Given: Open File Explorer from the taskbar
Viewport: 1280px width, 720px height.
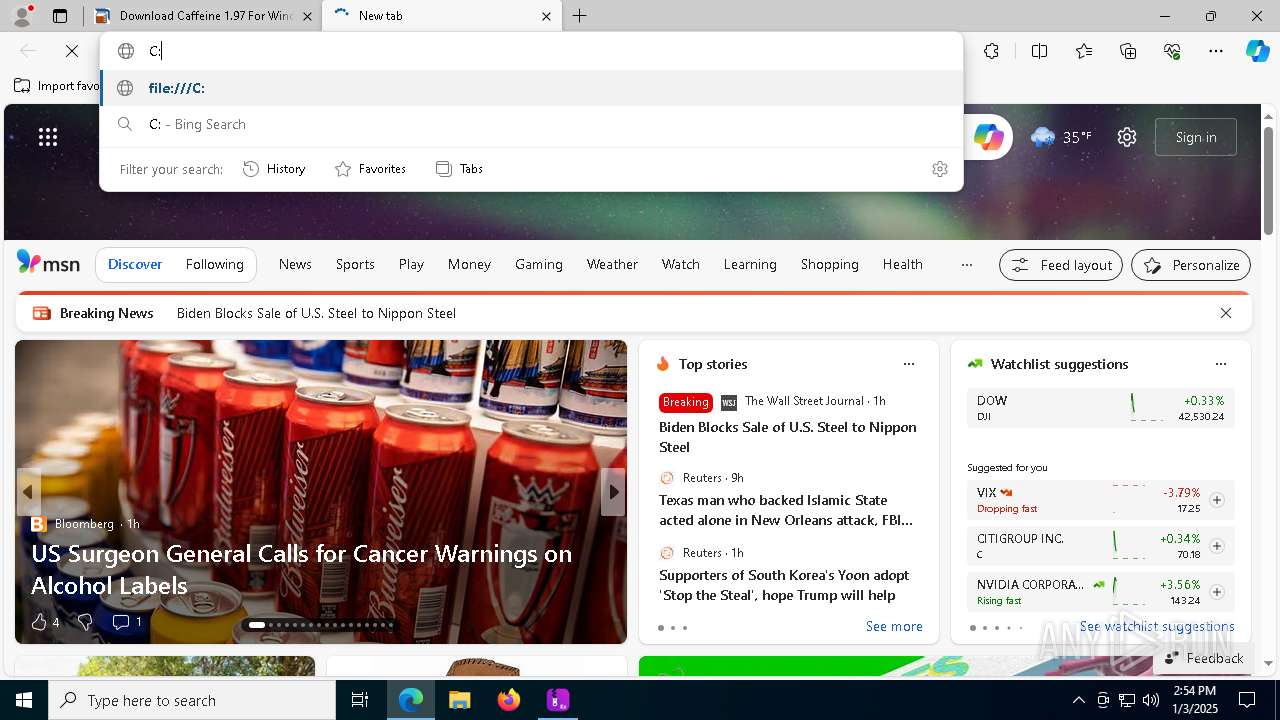Looking at the screenshot, I should coord(459,700).
